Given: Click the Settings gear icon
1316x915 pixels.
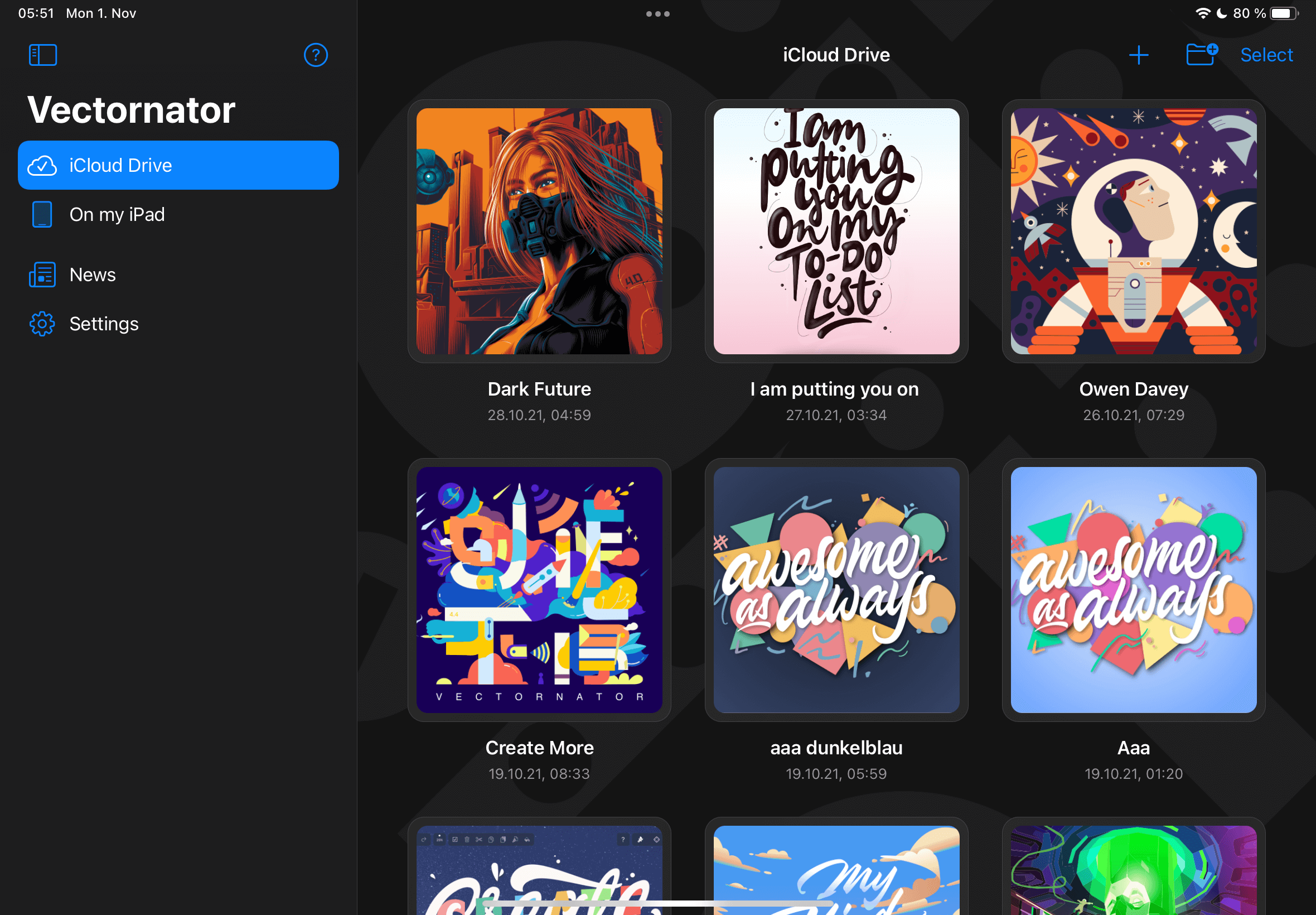Looking at the screenshot, I should (x=42, y=324).
